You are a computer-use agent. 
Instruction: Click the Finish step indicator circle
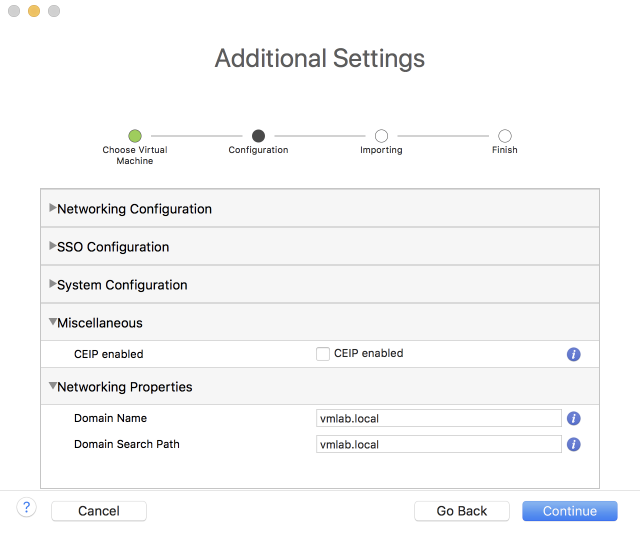pyautogui.click(x=505, y=136)
